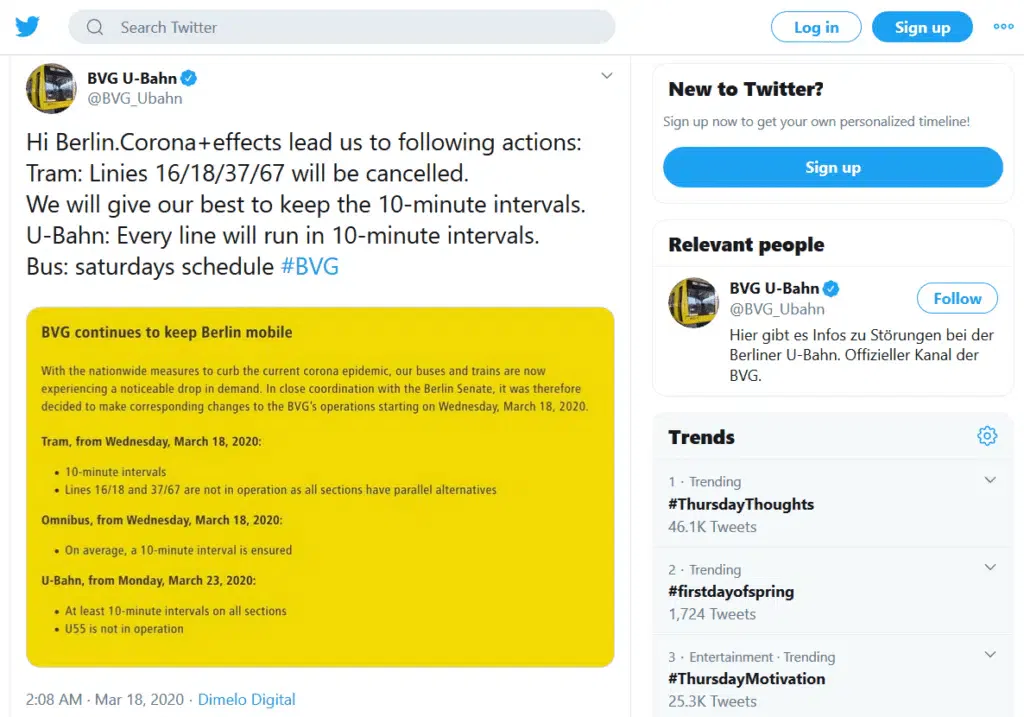Viewport: 1024px width, 717px height.
Task: Open the #BVG hashtag link
Action: coord(310,267)
